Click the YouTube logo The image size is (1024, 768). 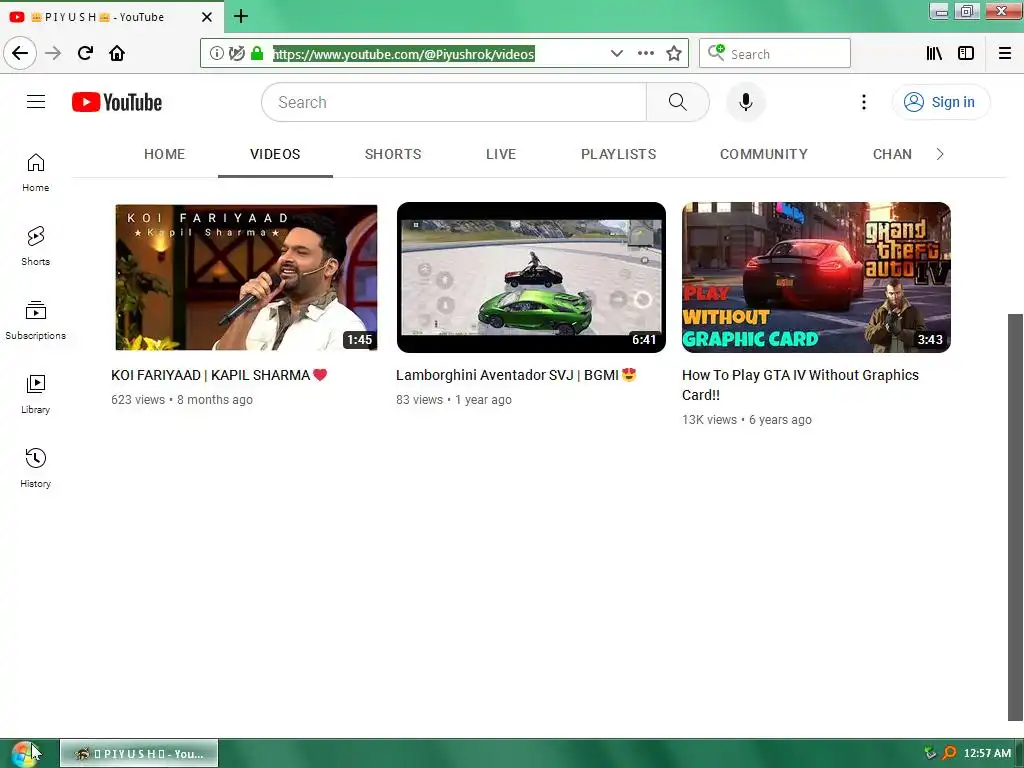117,102
